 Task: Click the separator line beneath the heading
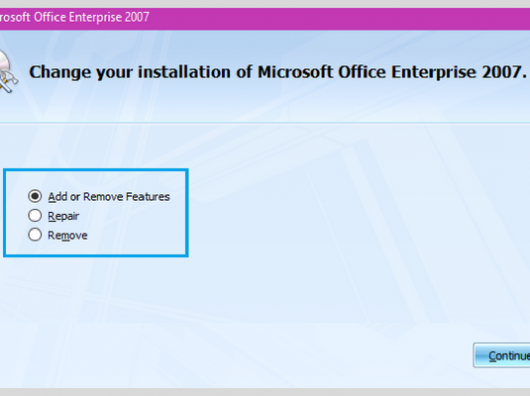265,123
